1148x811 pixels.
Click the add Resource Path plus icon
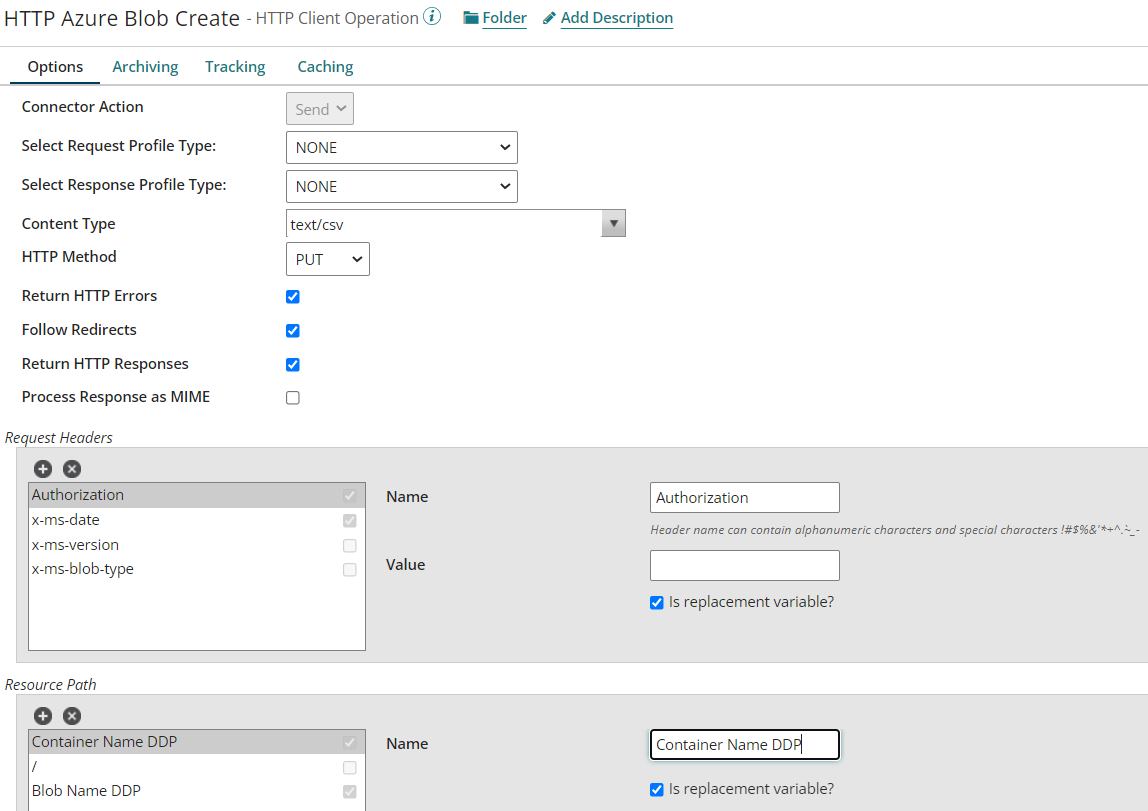click(42, 715)
